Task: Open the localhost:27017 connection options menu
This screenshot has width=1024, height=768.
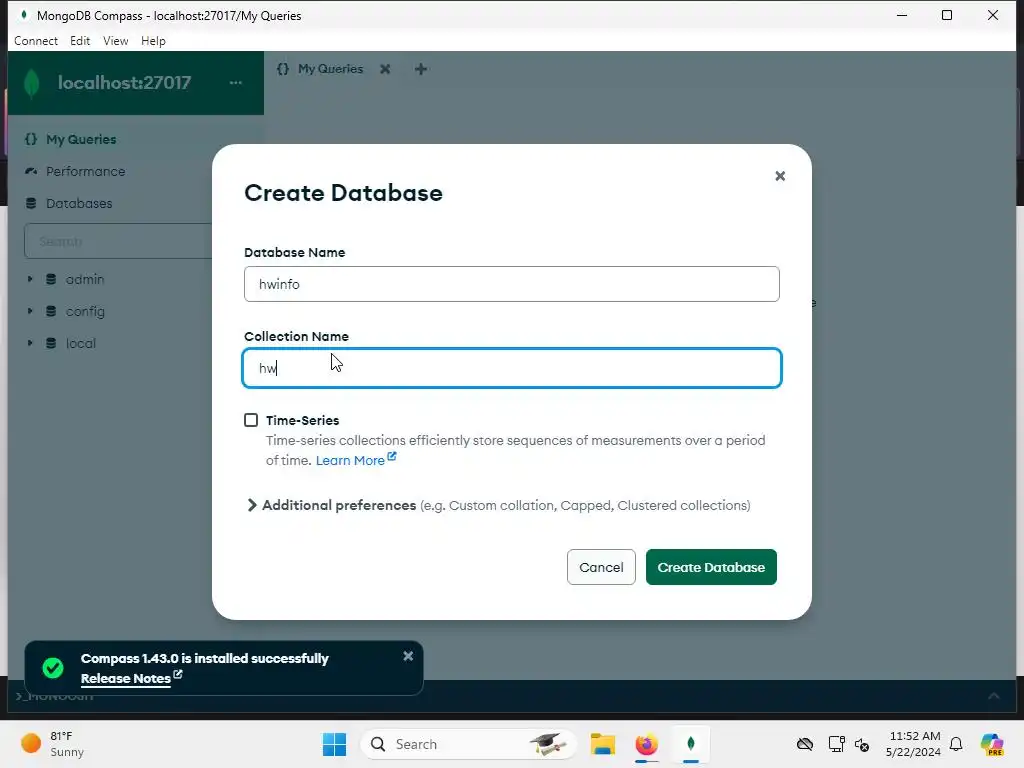Action: click(x=236, y=82)
